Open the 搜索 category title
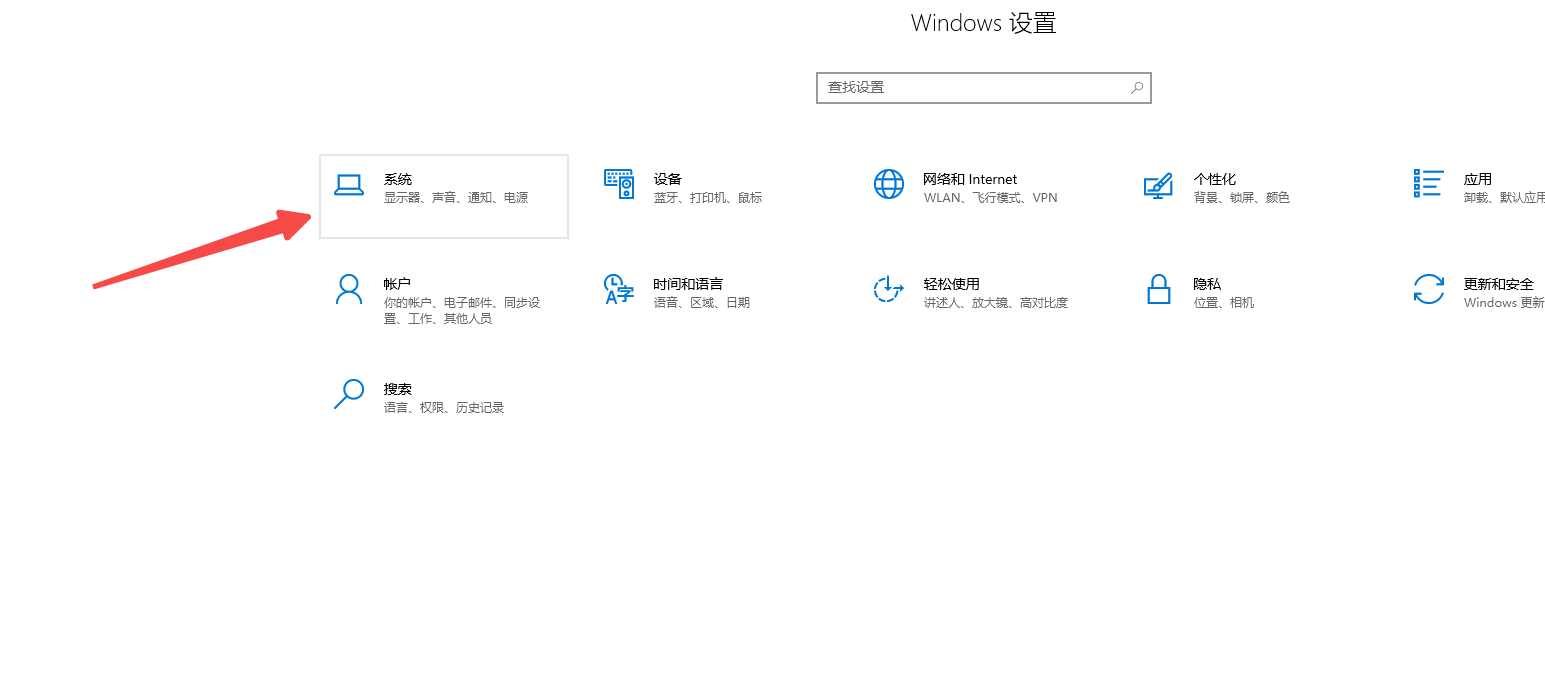1545x687 pixels. [x=398, y=389]
